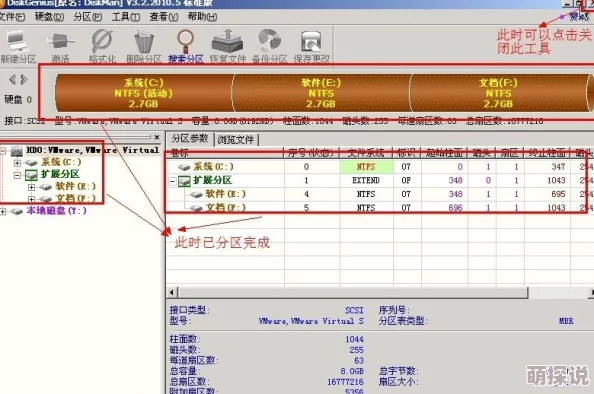The image size is (594, 394).
Task: Select 文档(F:) in the left tree
Action: [x=76, y=199]
